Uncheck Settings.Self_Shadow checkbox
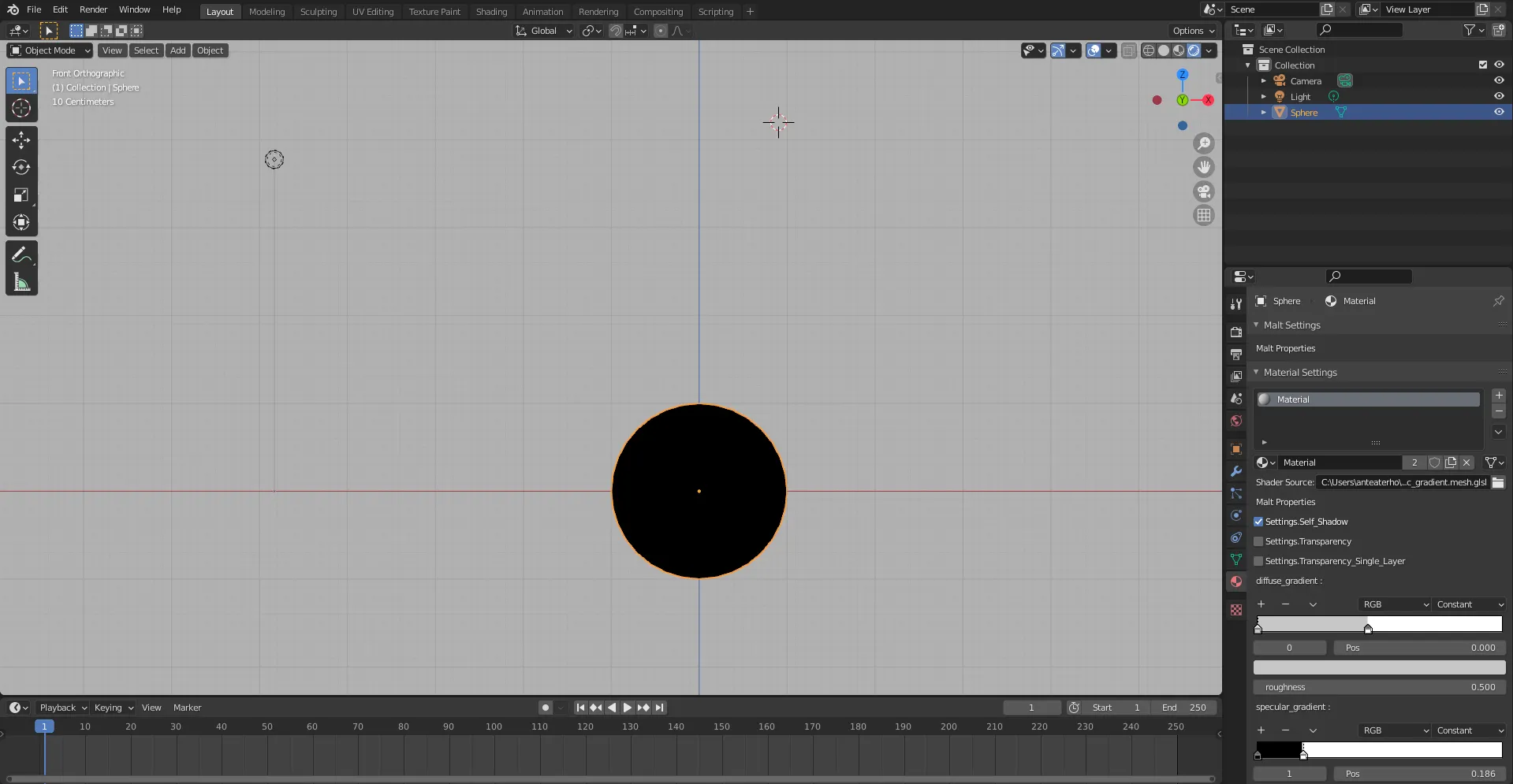 [1258, 522]
